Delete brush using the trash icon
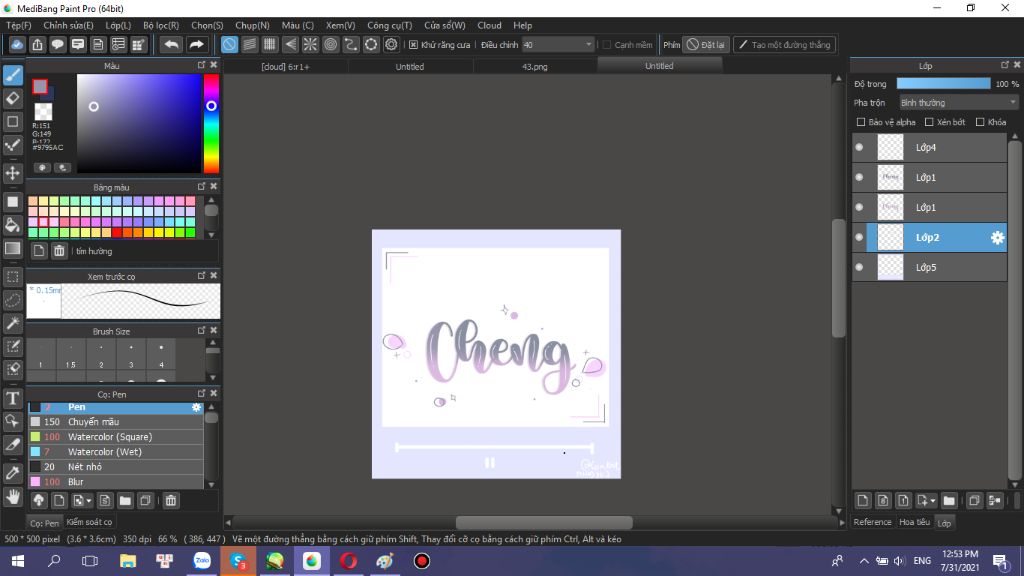This screenshot has width=1024, height=576. click(x=170, y=501)
